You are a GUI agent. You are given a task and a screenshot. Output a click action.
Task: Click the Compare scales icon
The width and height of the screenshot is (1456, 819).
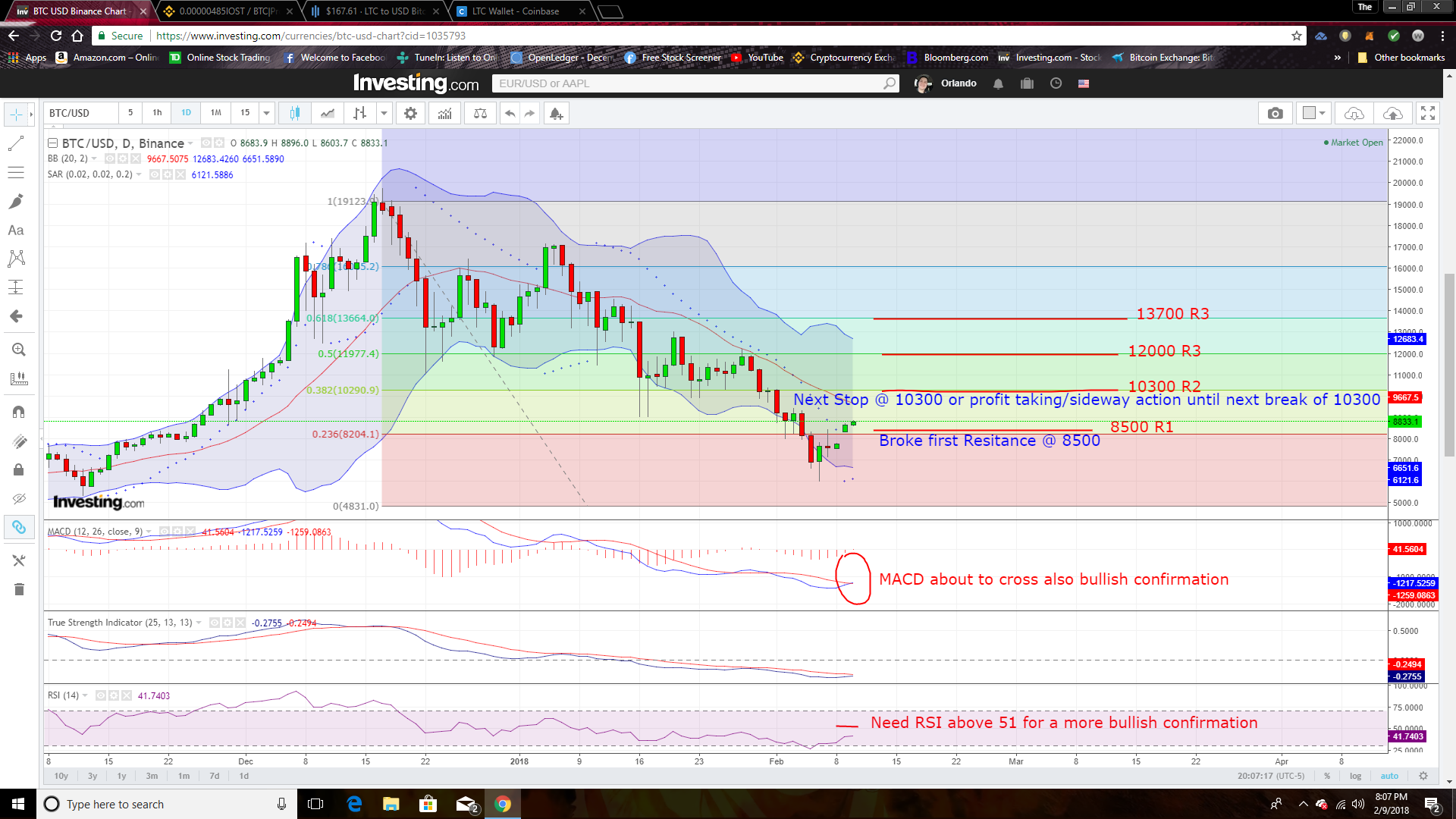tap(480, 114)
